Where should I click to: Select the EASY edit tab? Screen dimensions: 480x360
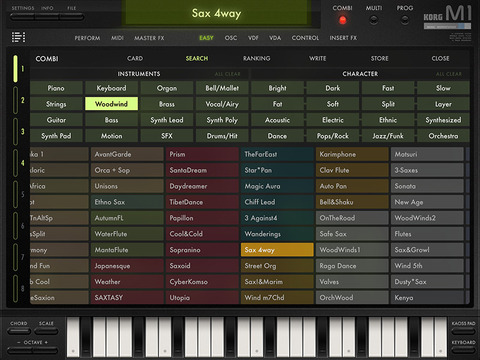(x=206, y=38)
